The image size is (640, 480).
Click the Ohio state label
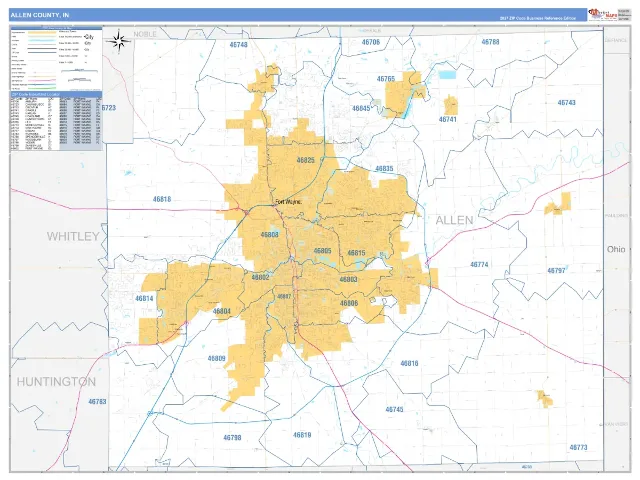616,249
